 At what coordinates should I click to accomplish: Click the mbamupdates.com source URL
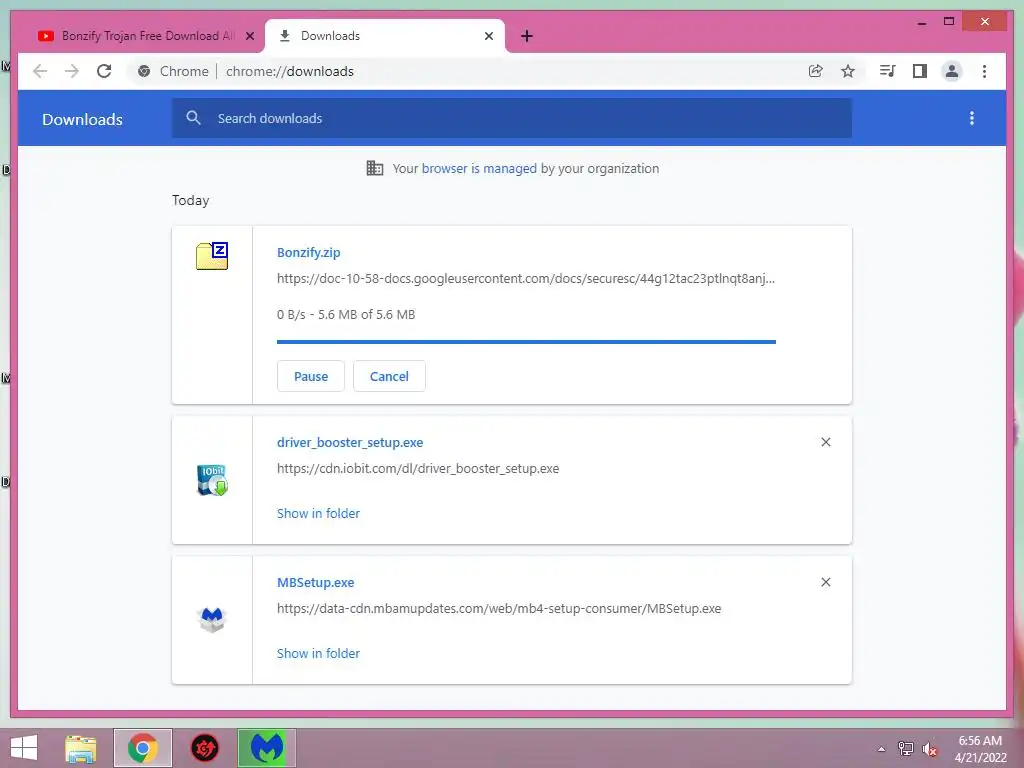[499, 609]
